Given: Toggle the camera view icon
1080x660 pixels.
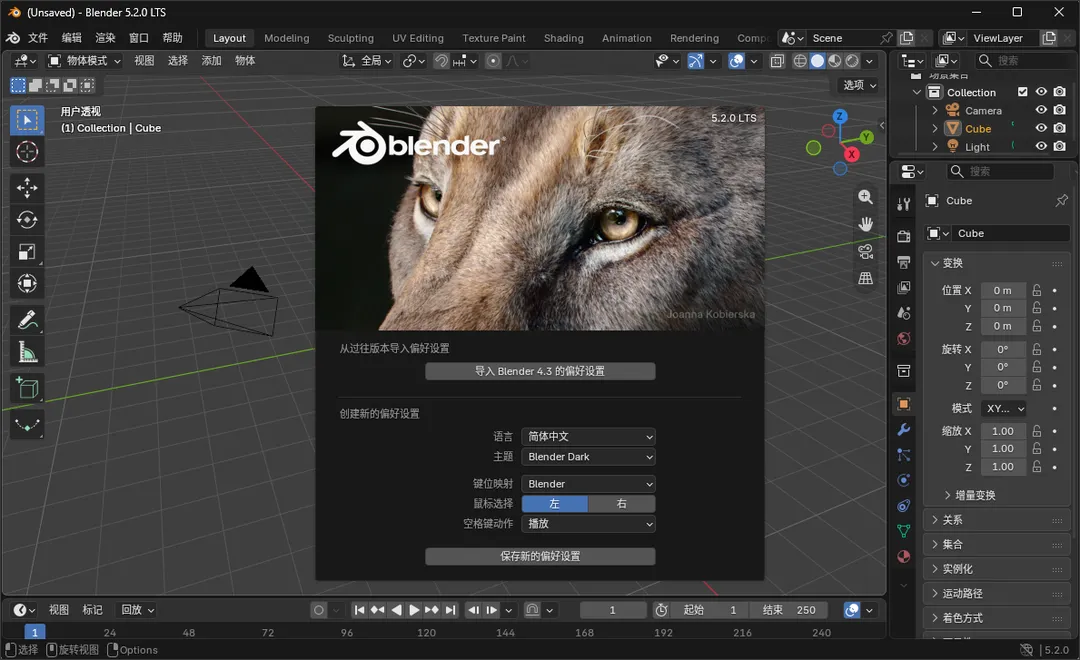Looking at the screenshot, I should coord(865,251).
